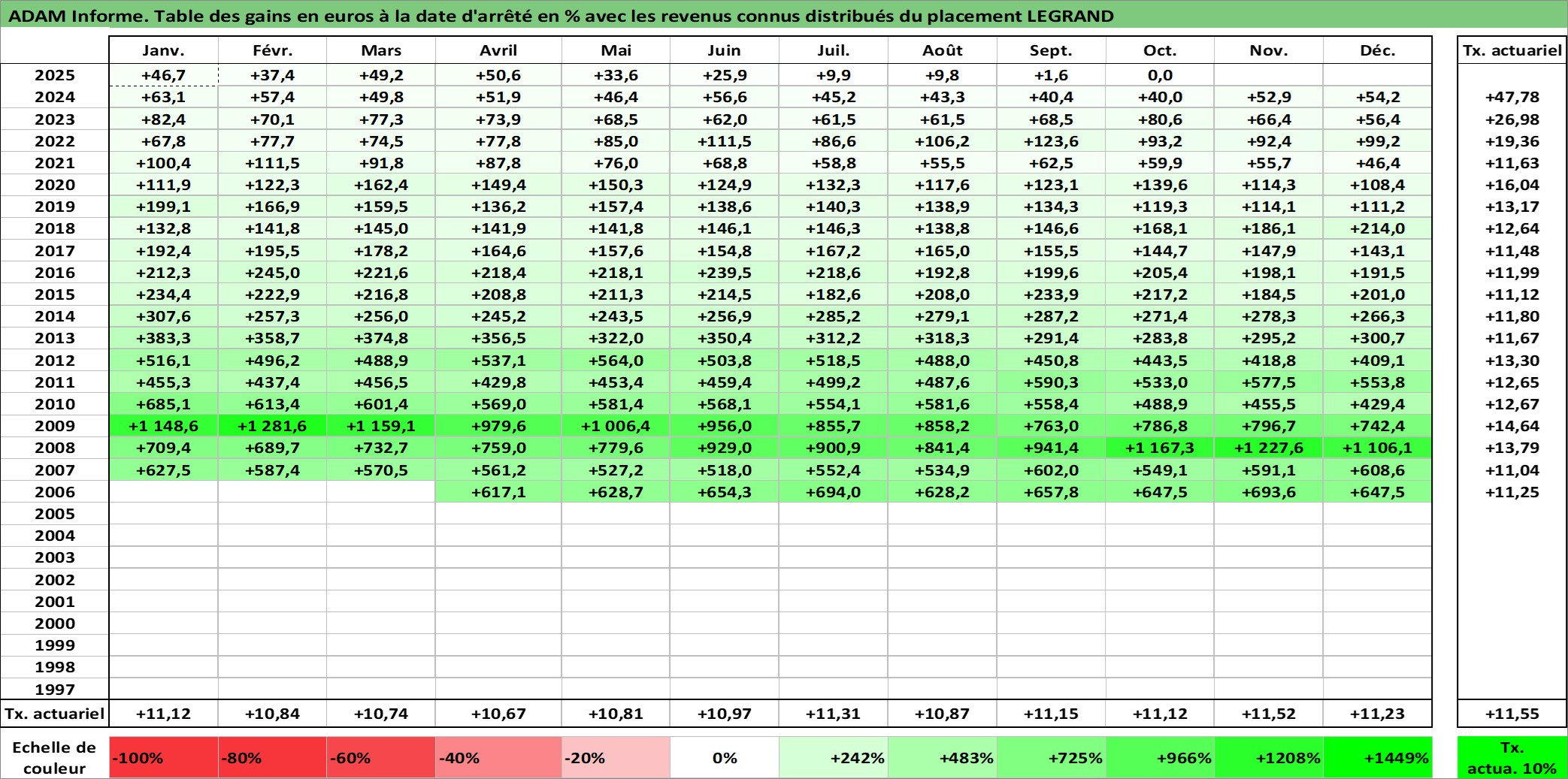Select the cell showing +82,4

(164, 119)
